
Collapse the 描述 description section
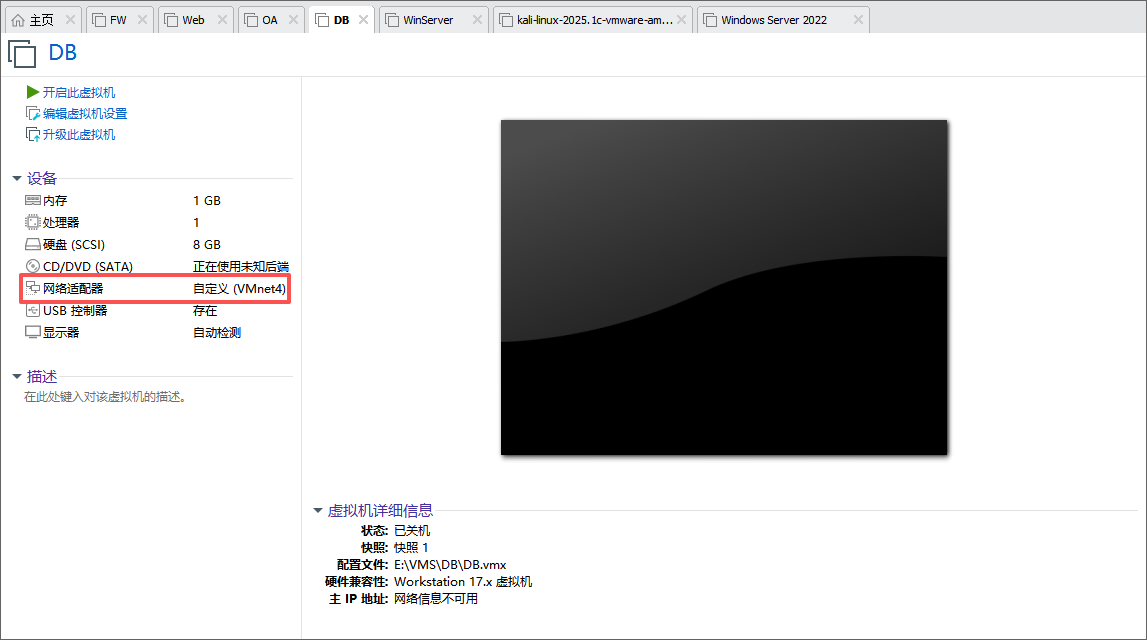tap(17, 377)
